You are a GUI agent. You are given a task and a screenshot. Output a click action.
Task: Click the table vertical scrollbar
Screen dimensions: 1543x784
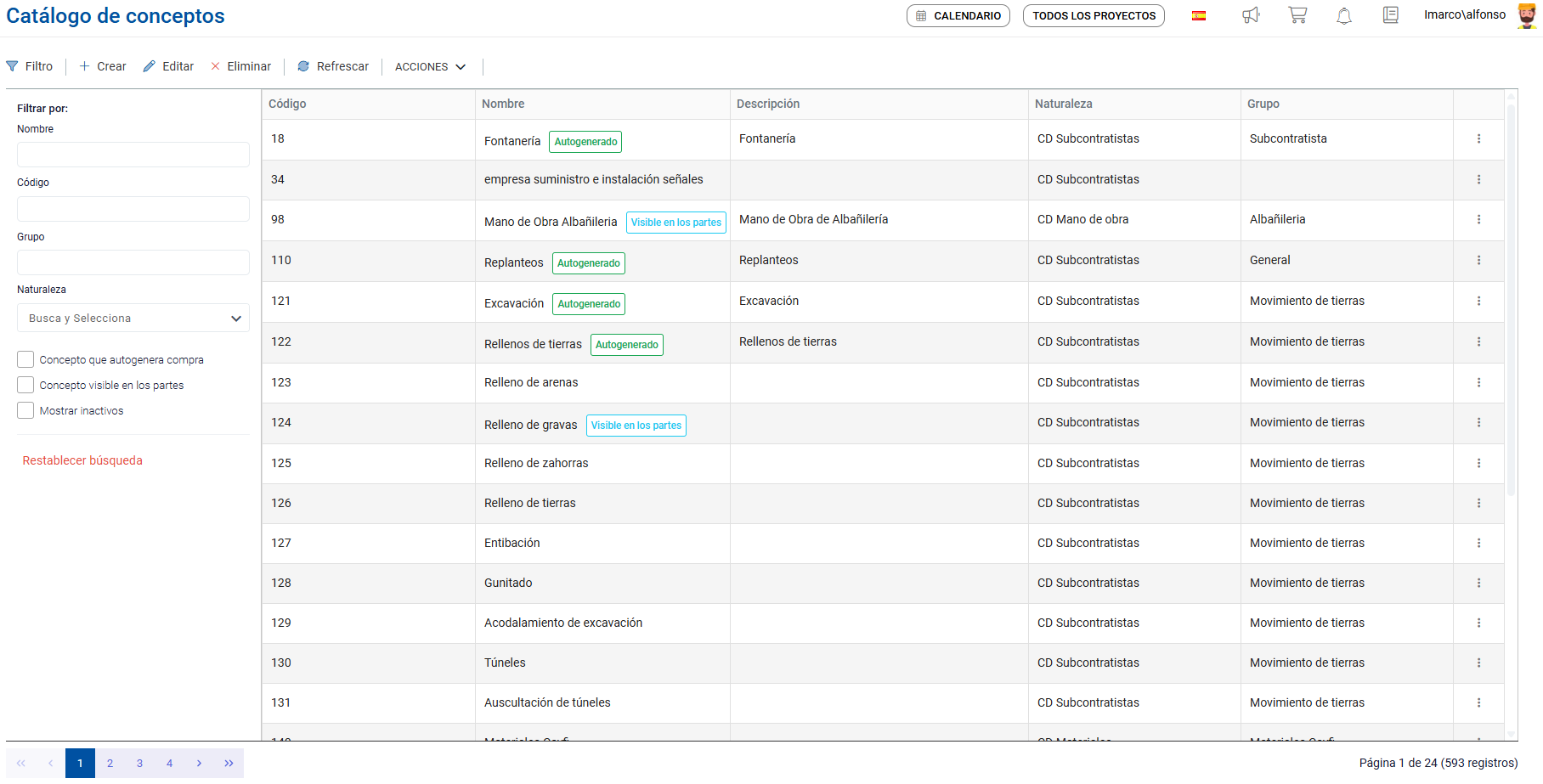click(x=1511, y=297)
